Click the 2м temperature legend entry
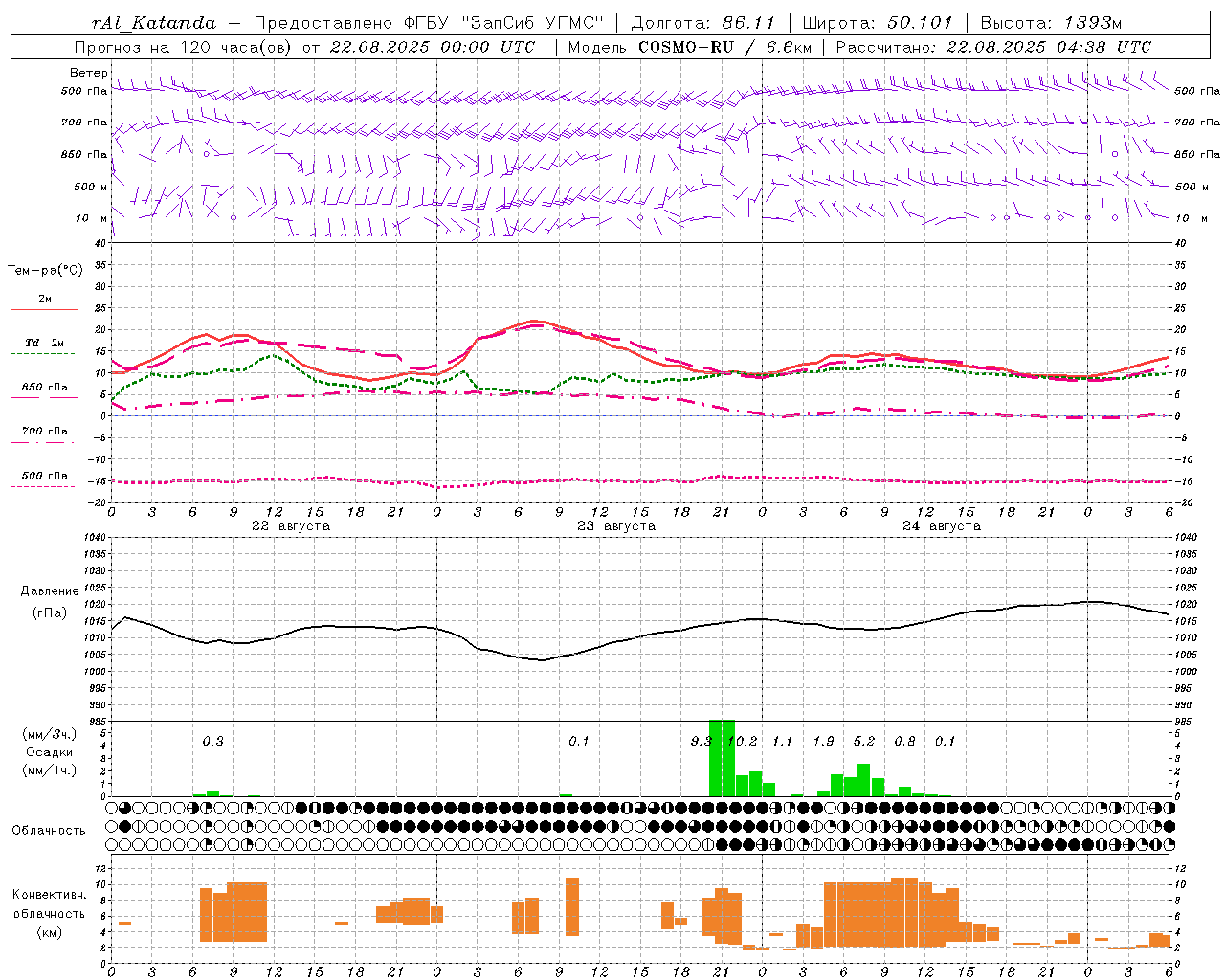 point(45,299)
